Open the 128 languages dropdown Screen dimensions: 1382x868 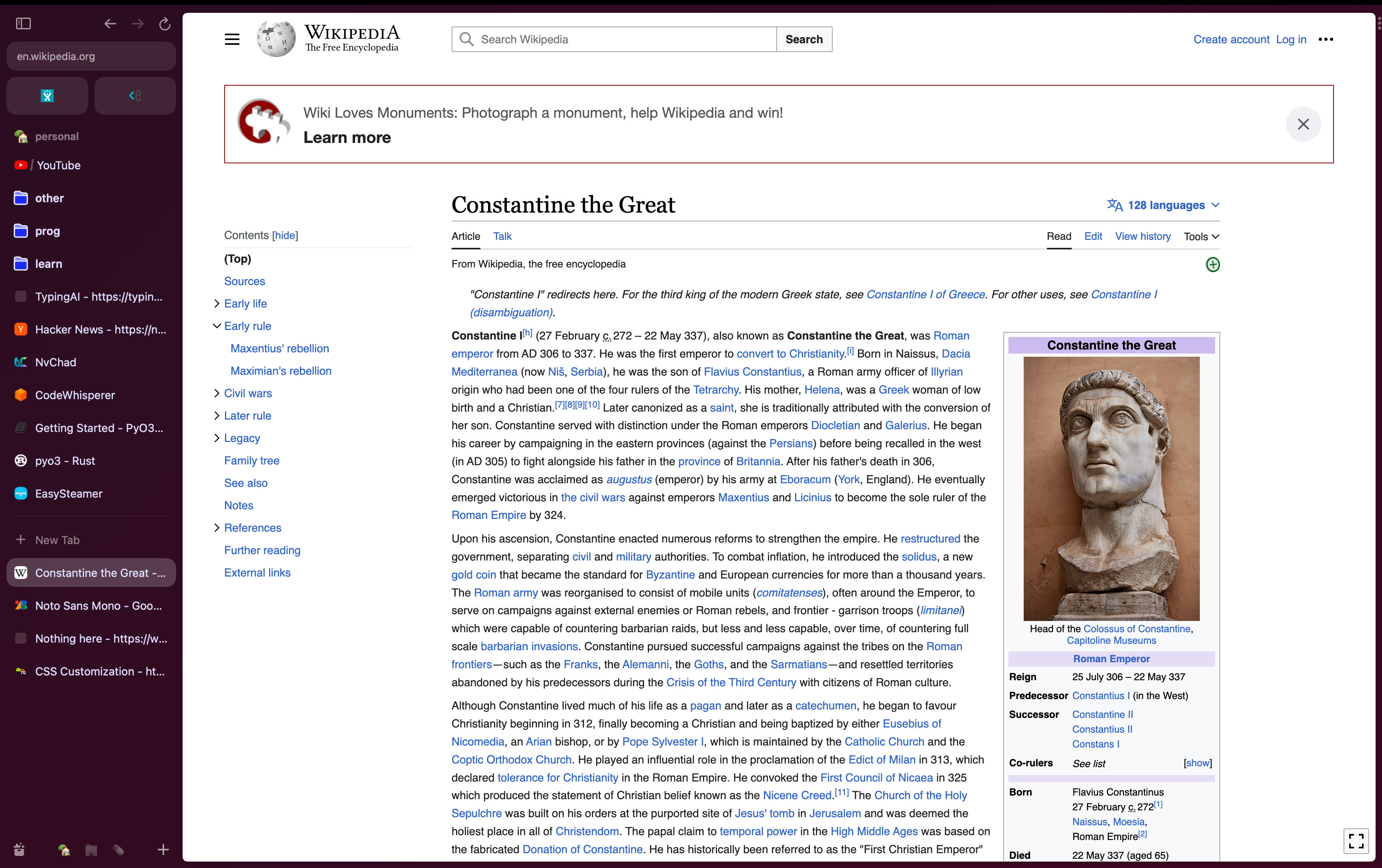pyautogui.click(x=1163, y=205)
